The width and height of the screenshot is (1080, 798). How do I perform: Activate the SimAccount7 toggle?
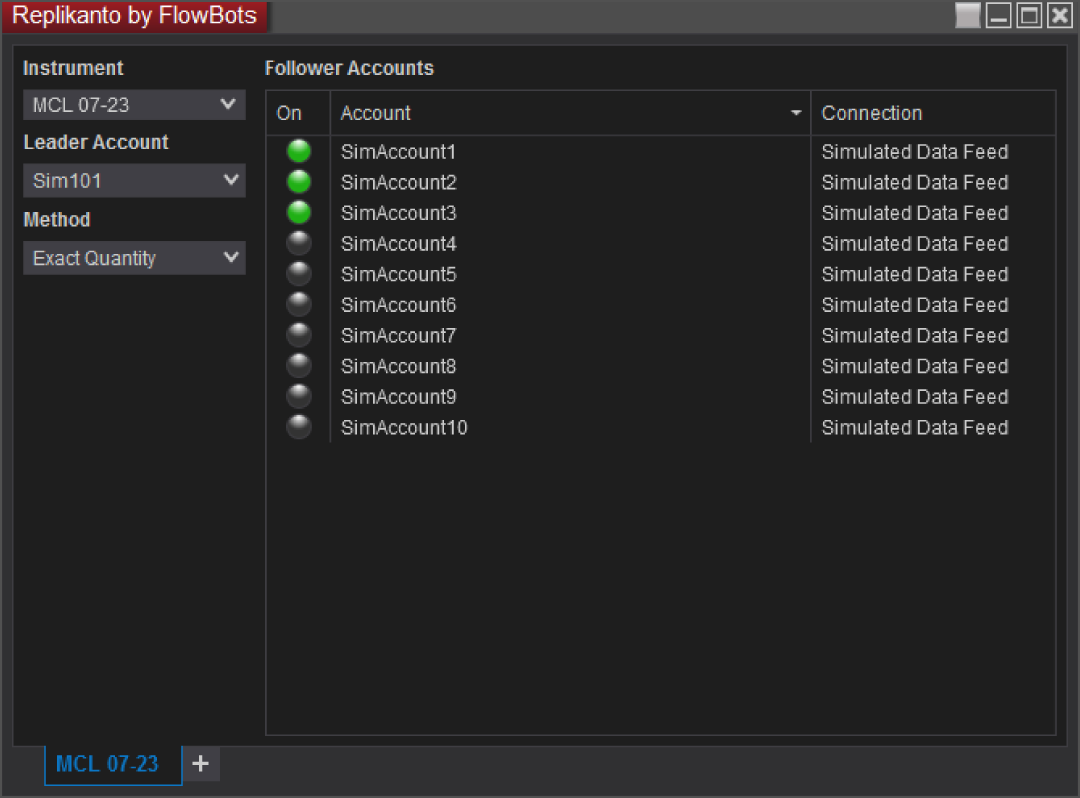(299, 335)
